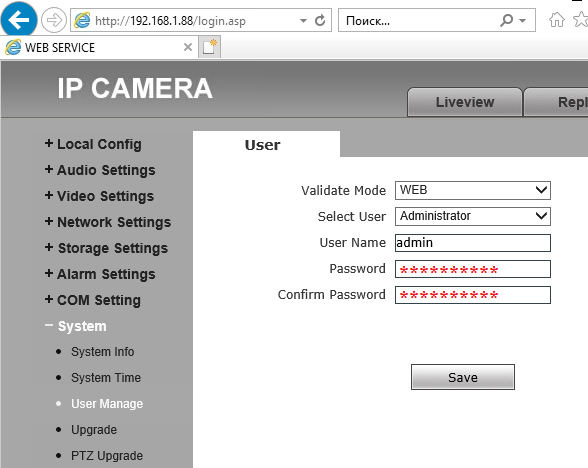Click the search magnifier icon
588x468 pixels.
pos(507,20)
